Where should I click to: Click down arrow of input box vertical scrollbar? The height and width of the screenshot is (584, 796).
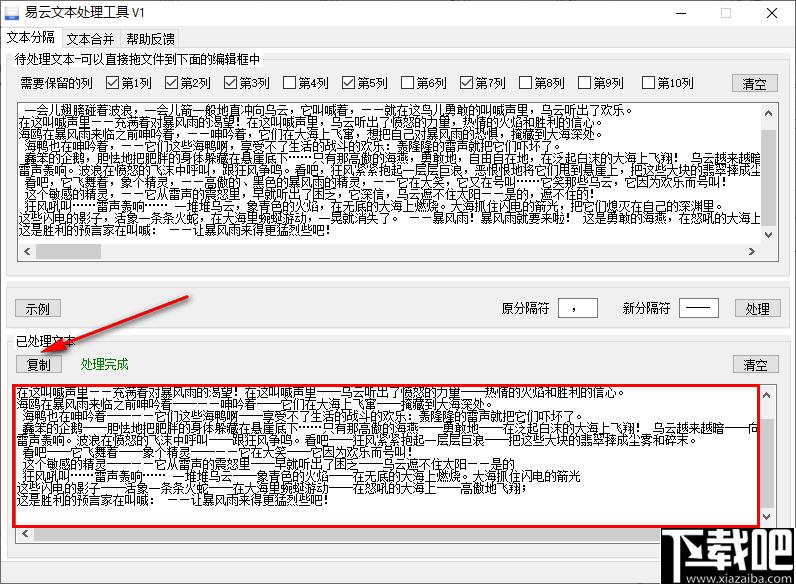point(769,235)
